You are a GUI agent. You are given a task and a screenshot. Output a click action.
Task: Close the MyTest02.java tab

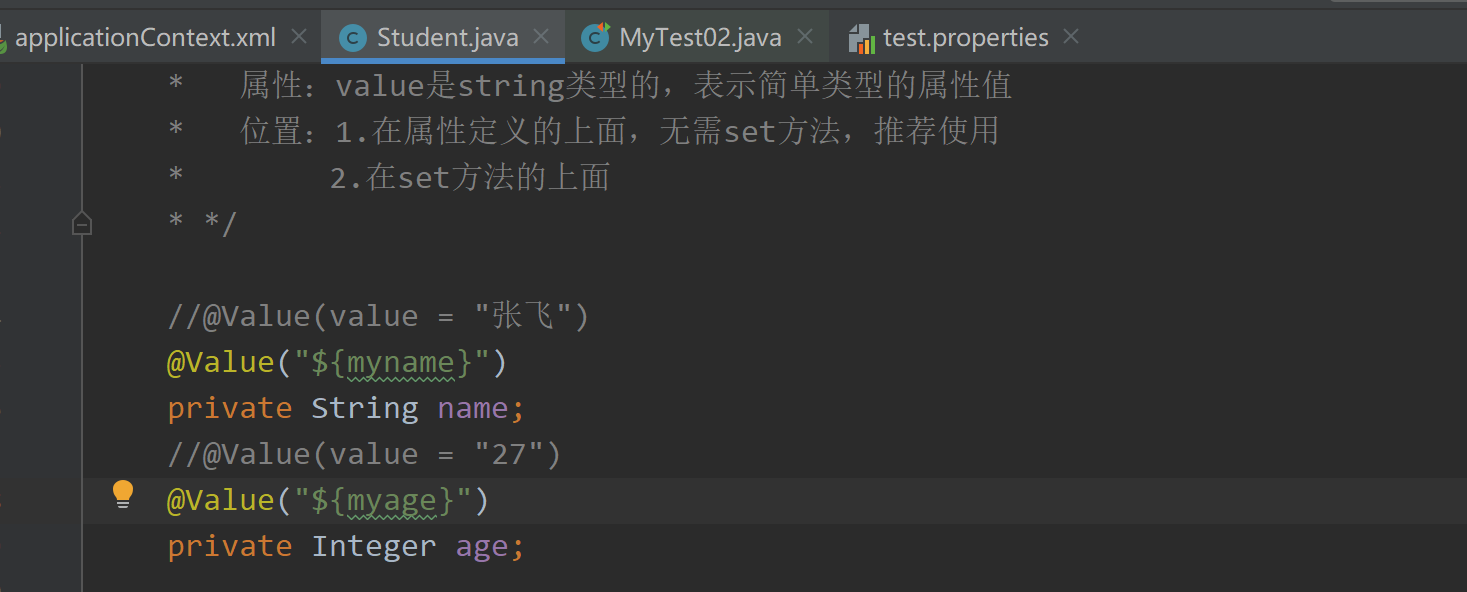[803, 37]
